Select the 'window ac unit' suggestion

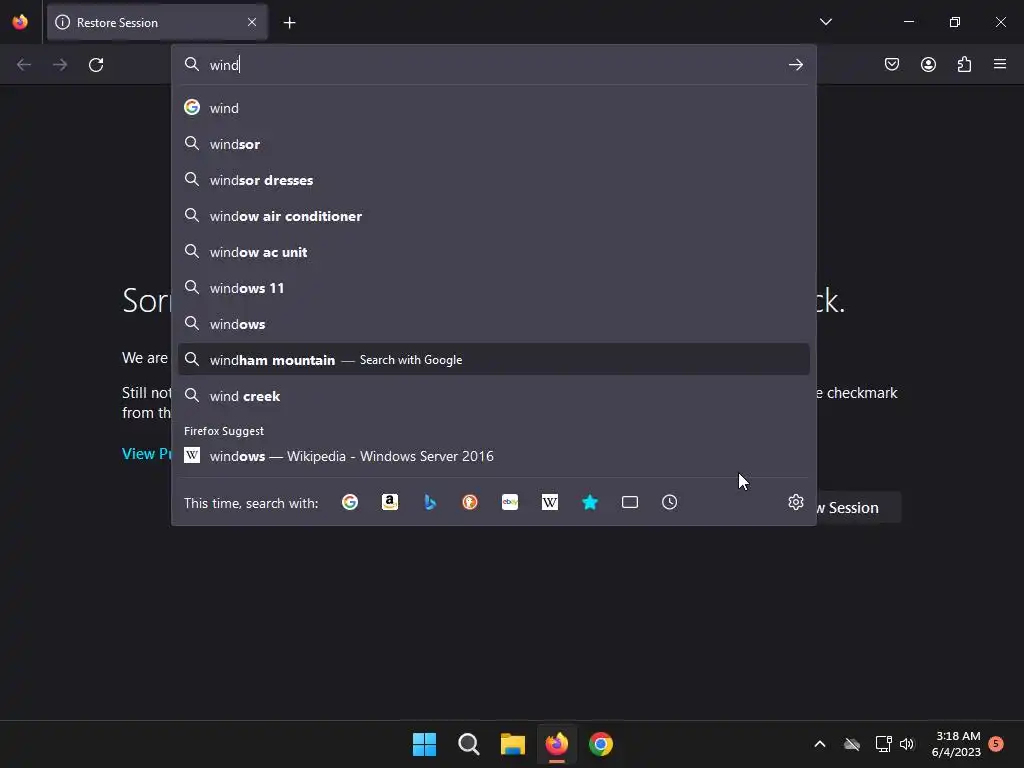tap(494, 251)
